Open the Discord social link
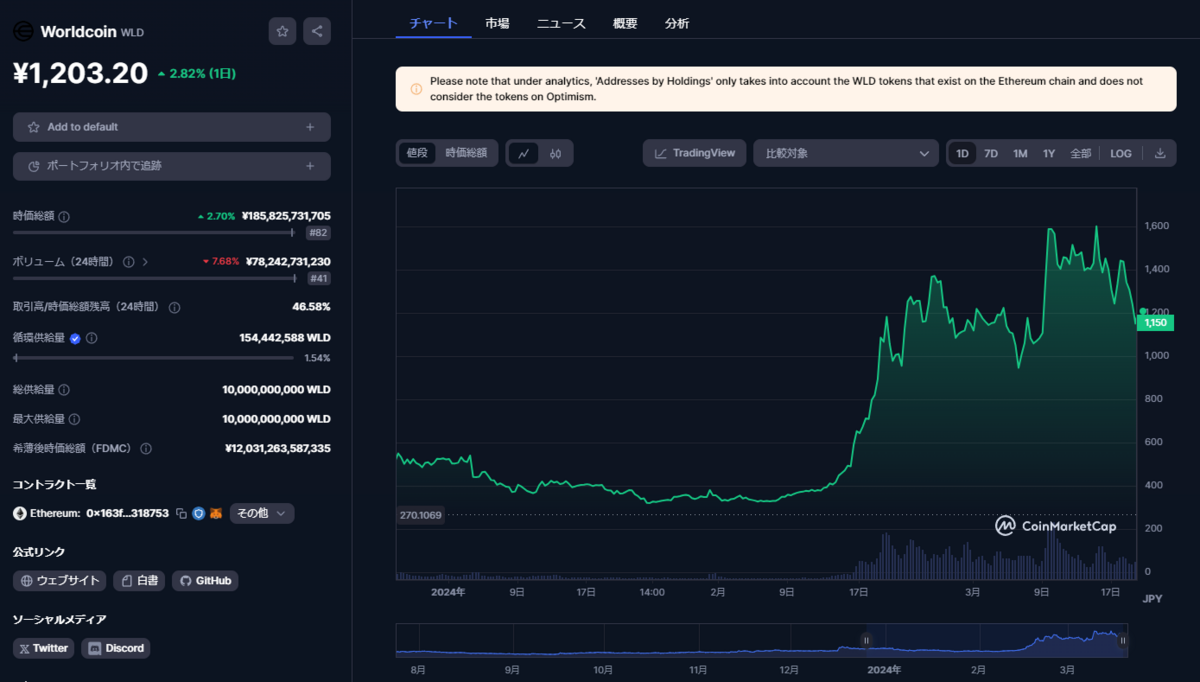This screenshot has width=1200, height=682. (116, 648)
